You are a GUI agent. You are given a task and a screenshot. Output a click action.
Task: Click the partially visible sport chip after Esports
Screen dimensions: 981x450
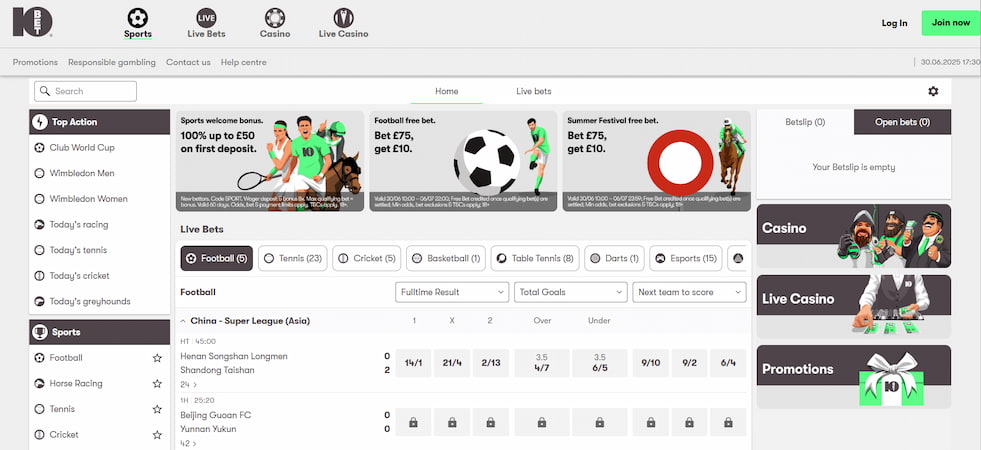click(738, 258)
